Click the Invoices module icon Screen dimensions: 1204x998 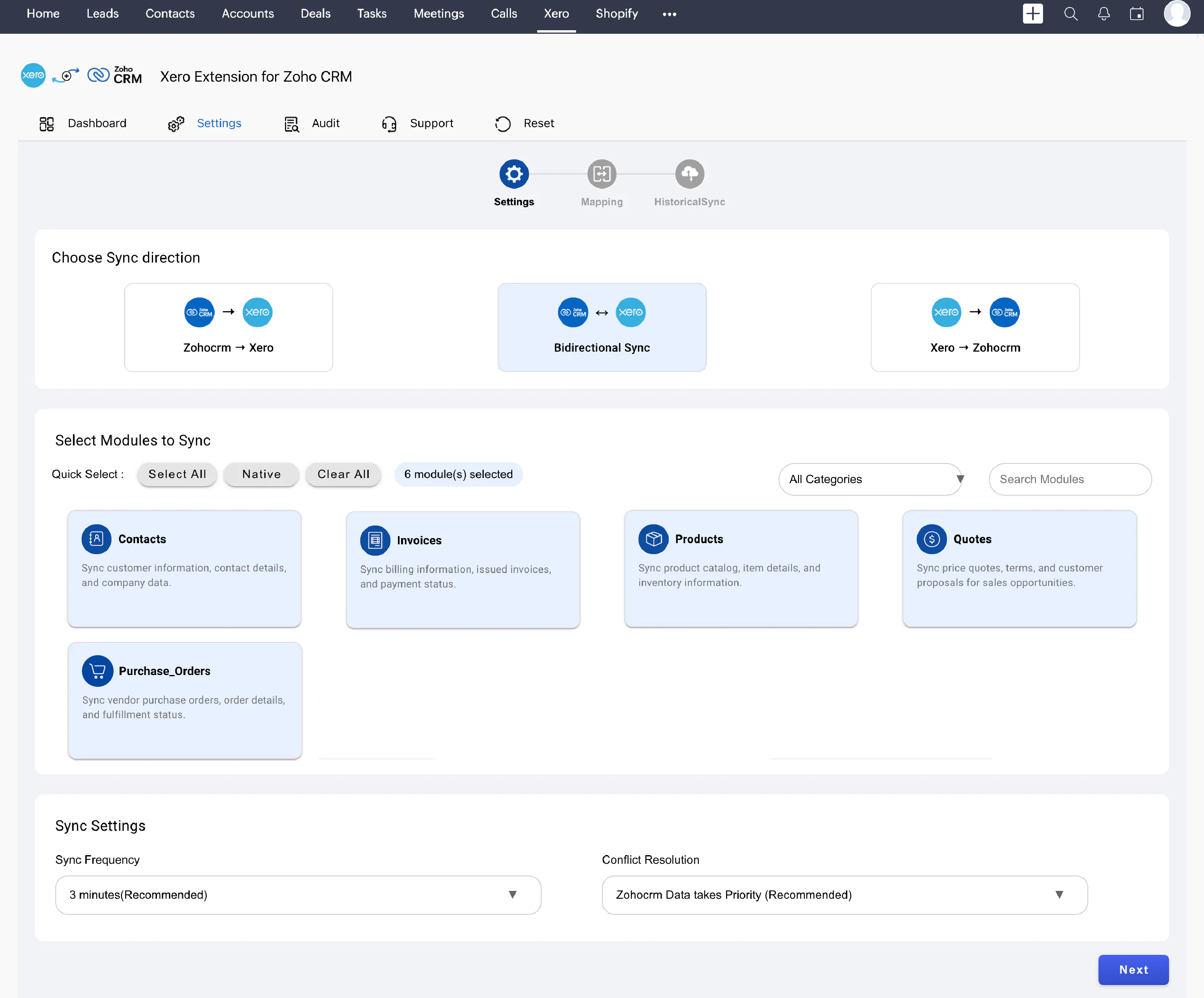375,540
